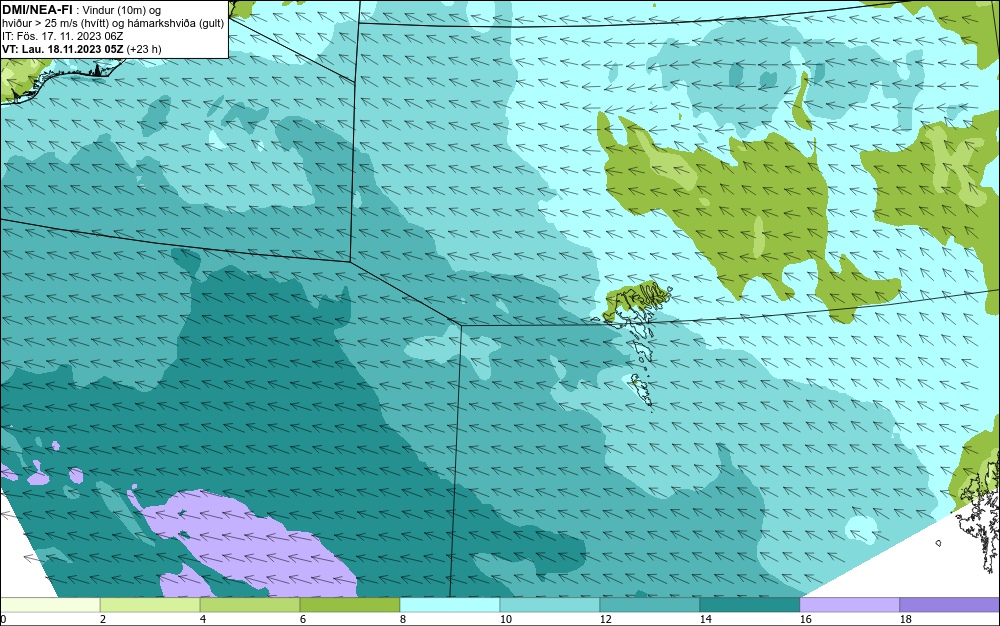The width and height of the screenshot is (1000, 626).
Task: Click the 10–12 m/s legend swatch
Action: [550, 604]
